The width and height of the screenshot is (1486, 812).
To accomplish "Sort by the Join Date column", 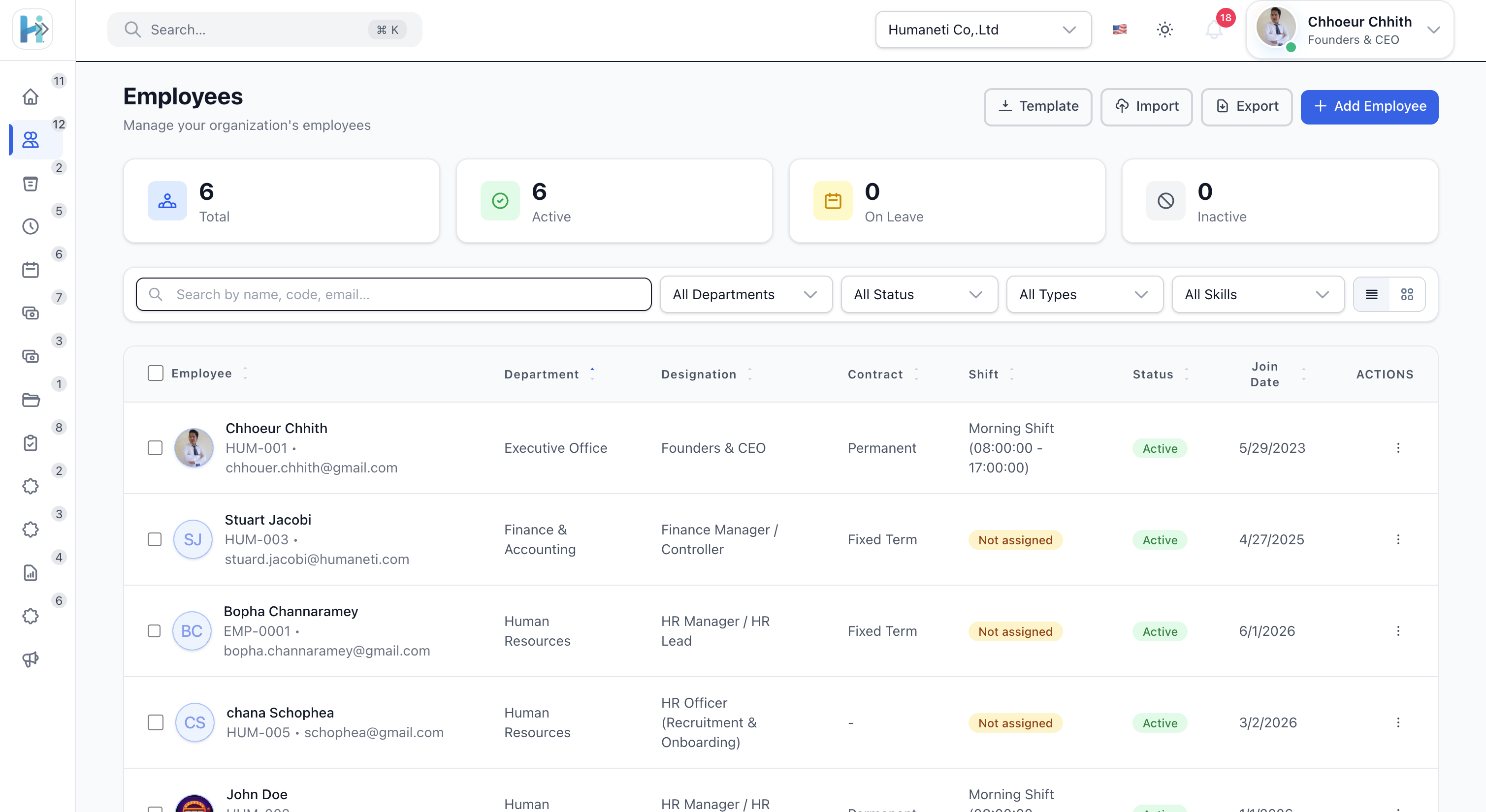I will 1277,374.
